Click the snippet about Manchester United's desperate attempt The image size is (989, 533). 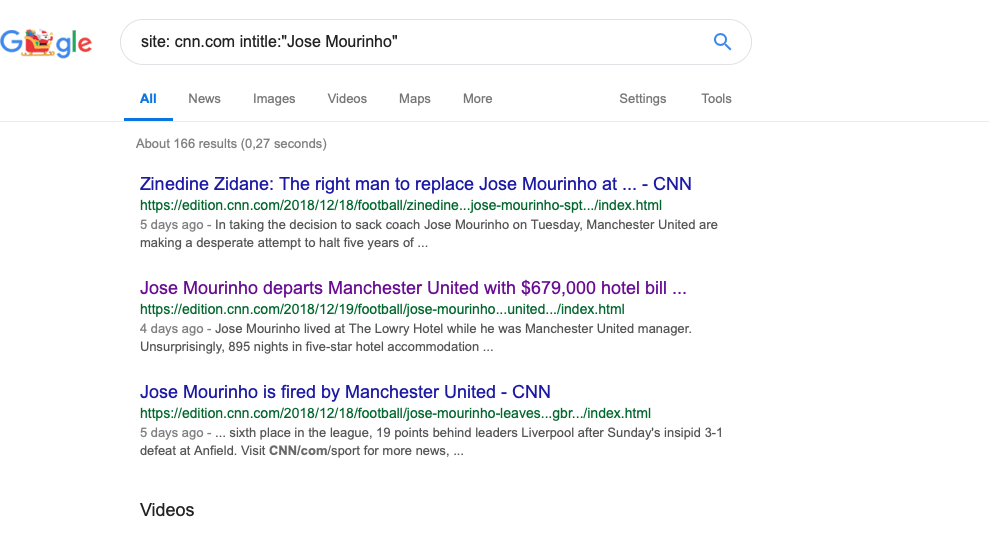pos(429,233)
